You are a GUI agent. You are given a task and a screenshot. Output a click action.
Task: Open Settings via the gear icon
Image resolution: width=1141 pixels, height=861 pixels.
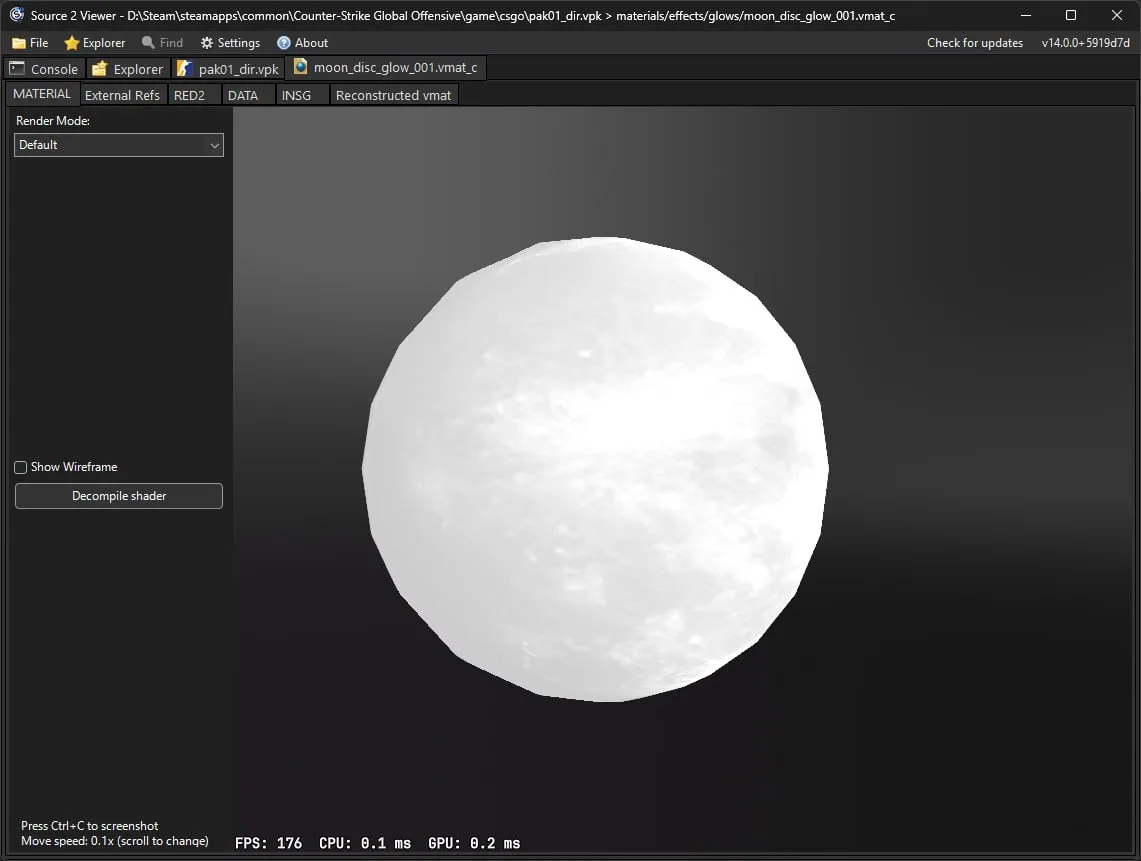207,43
